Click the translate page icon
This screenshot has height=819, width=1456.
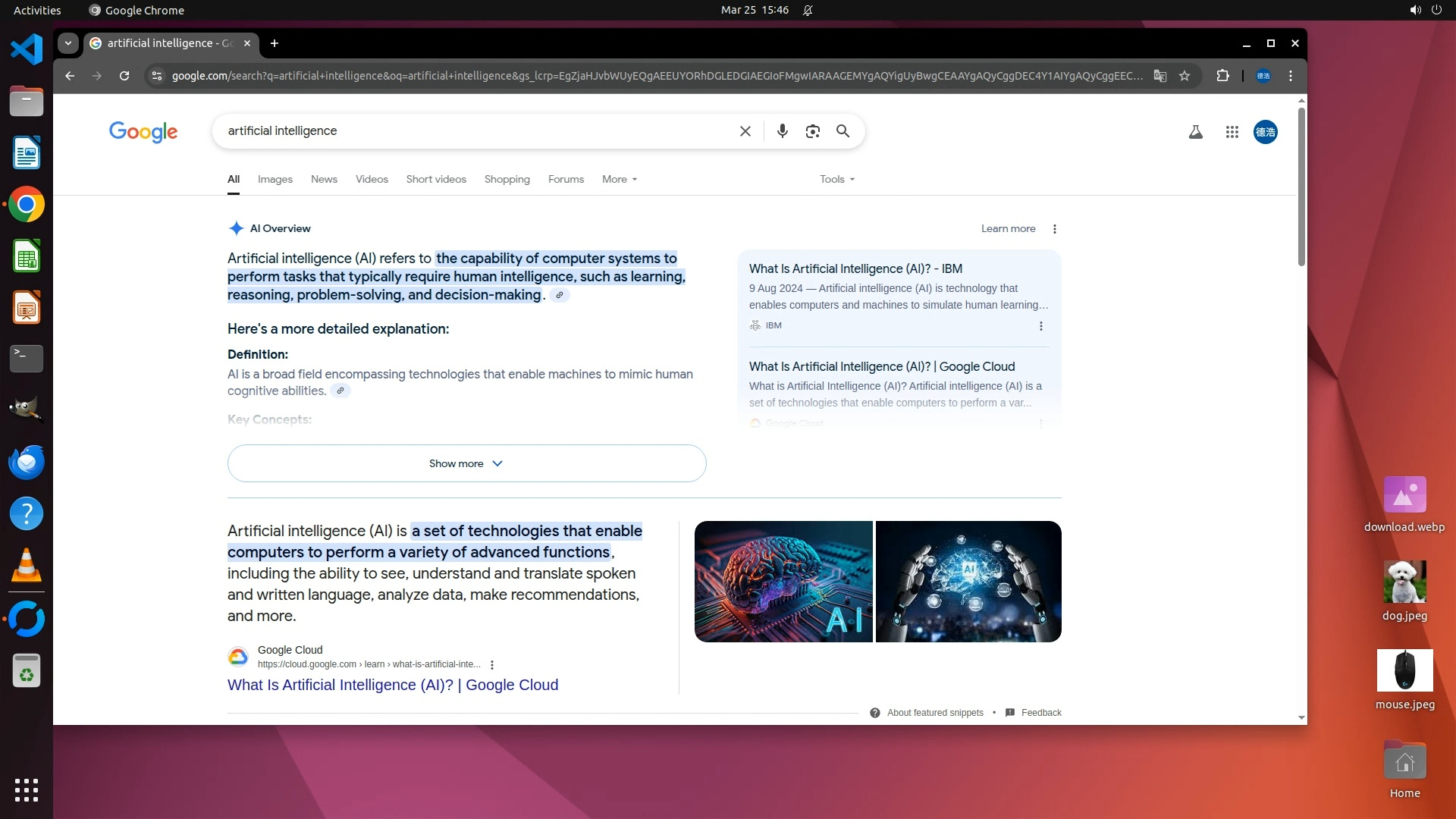tap(1159, 76)
